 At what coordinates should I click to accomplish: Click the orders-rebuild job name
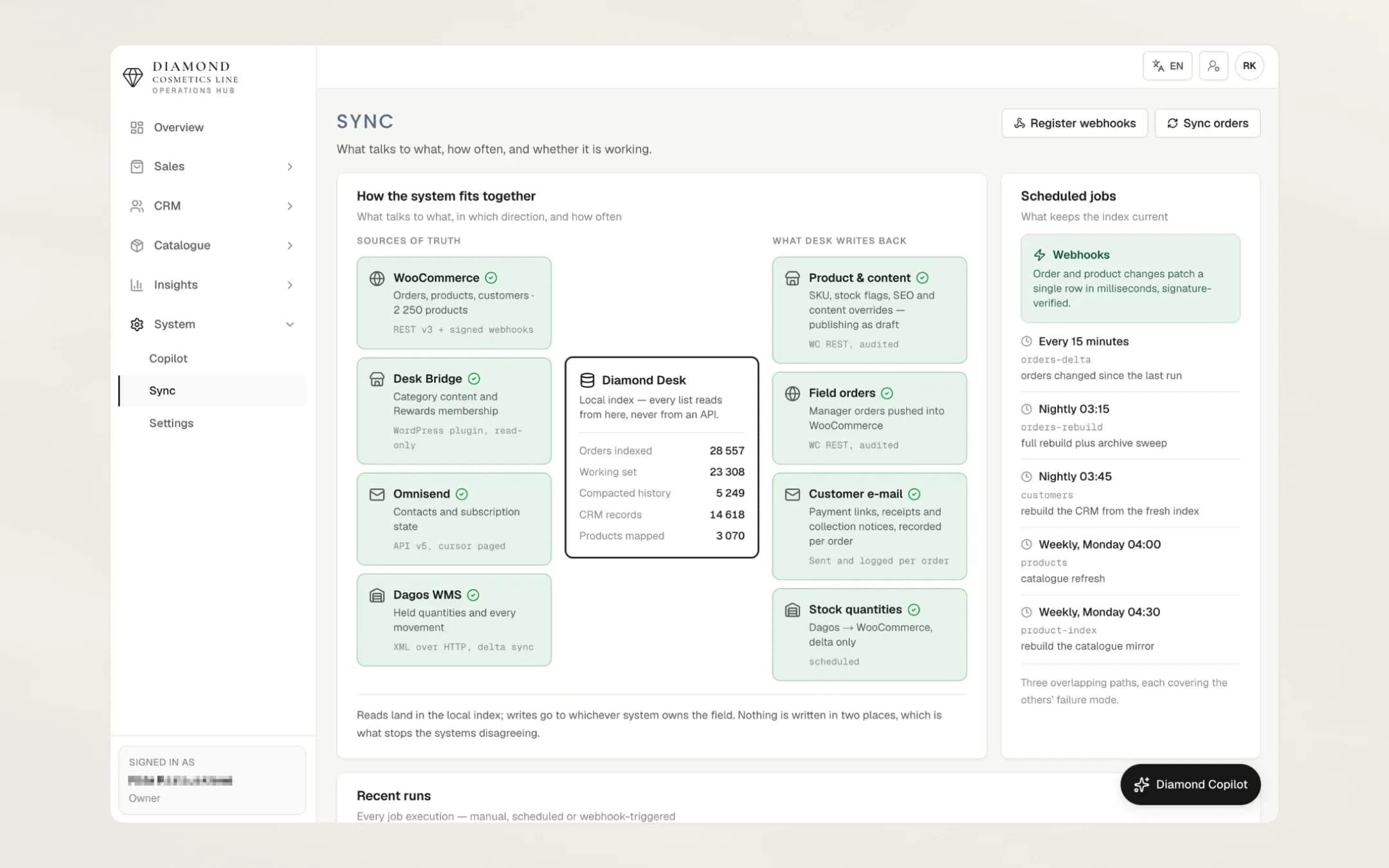coord(1062,428)
